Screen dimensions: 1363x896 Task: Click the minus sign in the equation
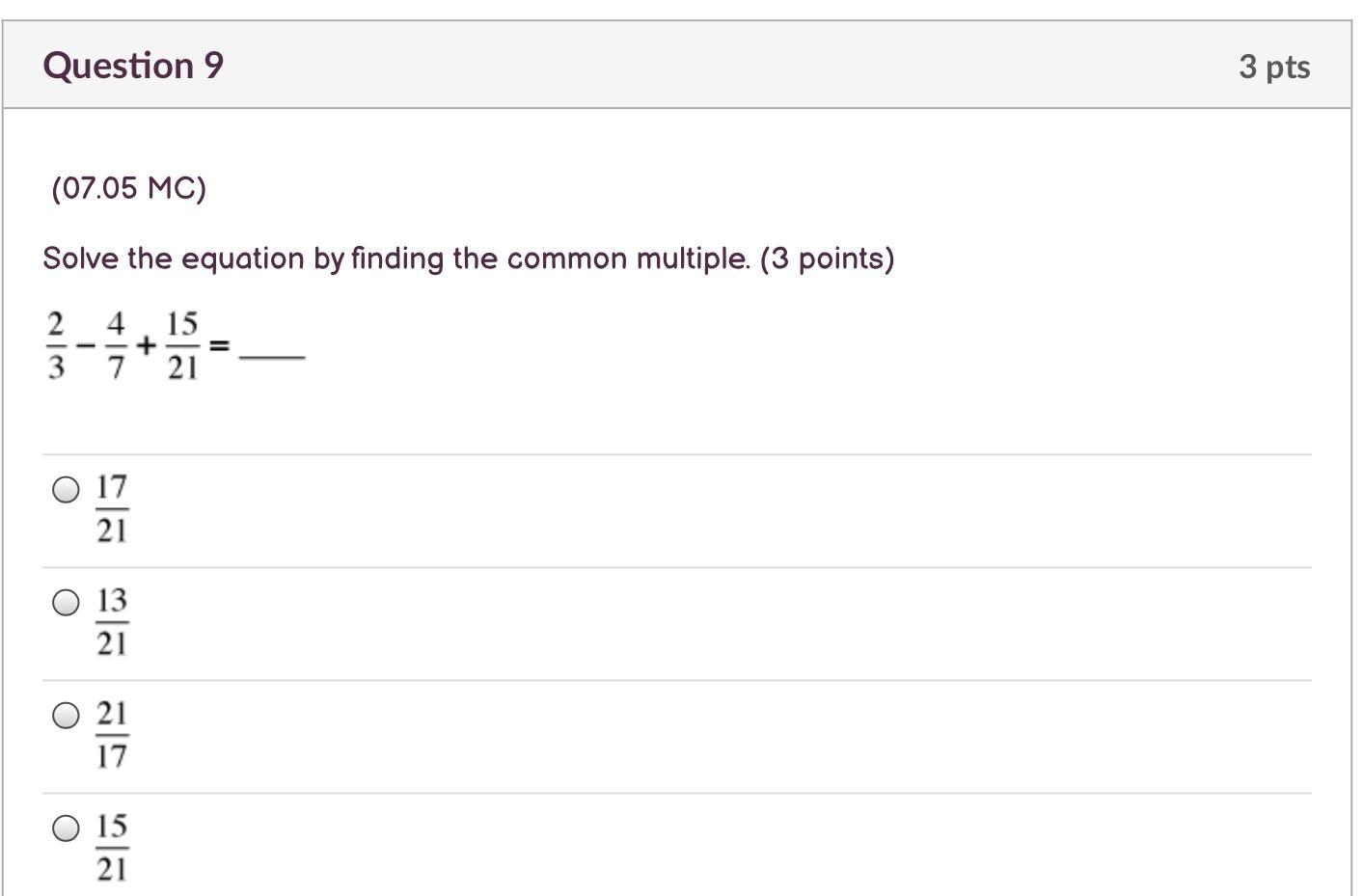pyautogui.click(x=86, y=344)
